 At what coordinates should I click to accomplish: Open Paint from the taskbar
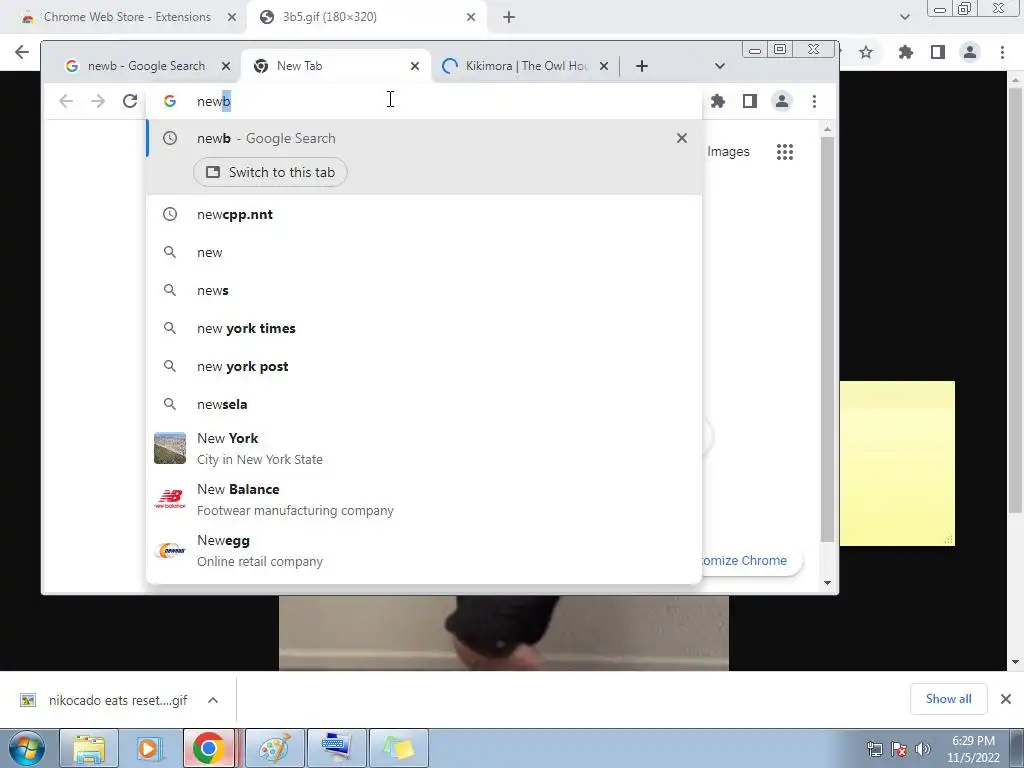(x=274, y=748)
